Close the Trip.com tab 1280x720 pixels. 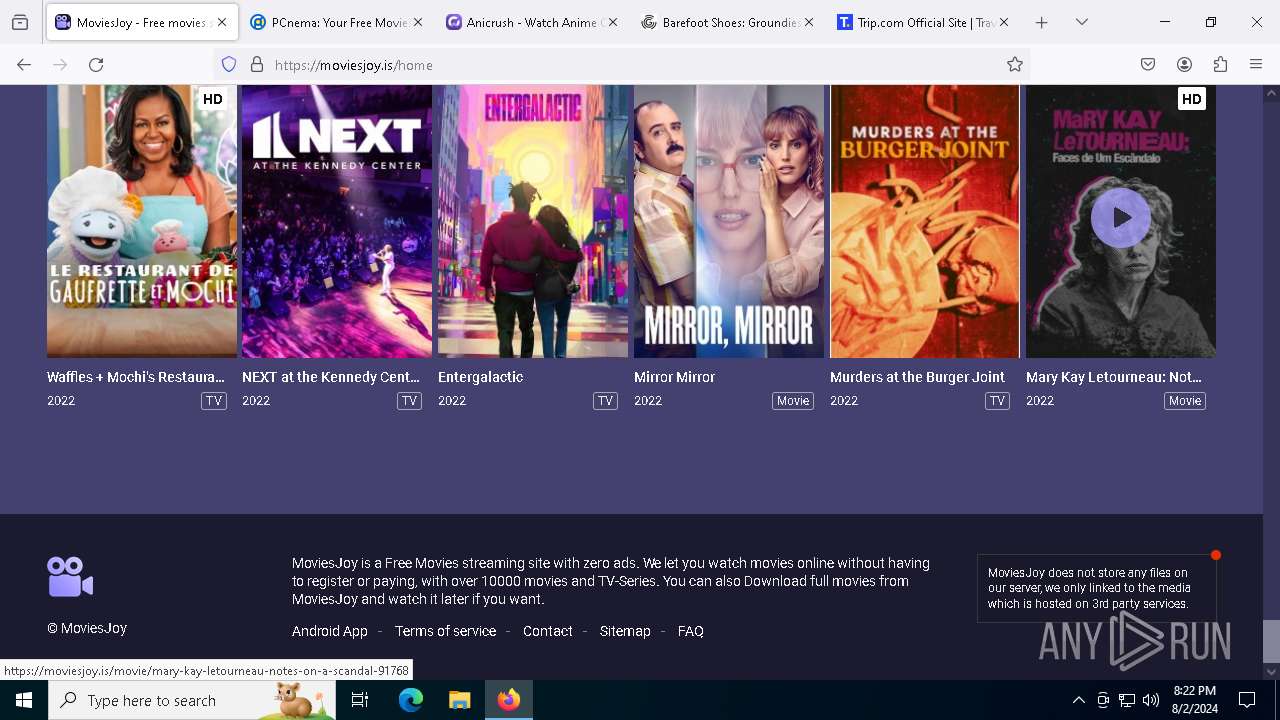(x=1004, y=22)
